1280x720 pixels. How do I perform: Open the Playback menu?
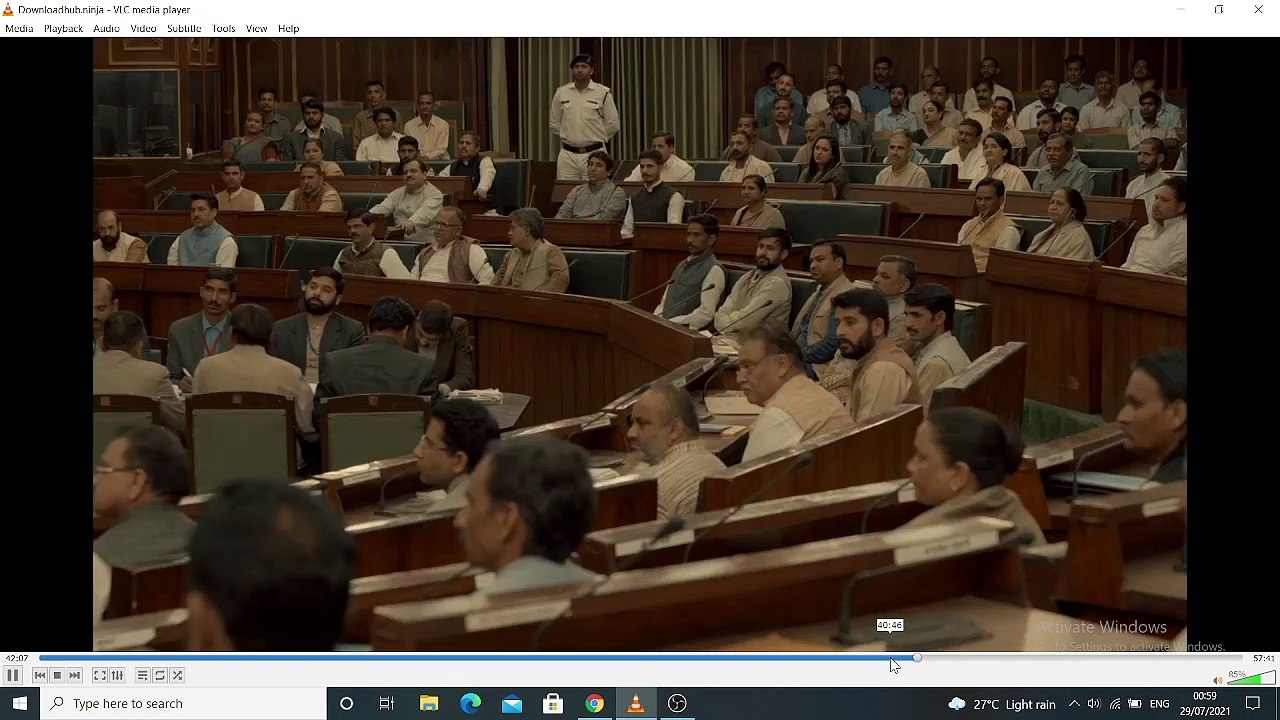(63, 29)
